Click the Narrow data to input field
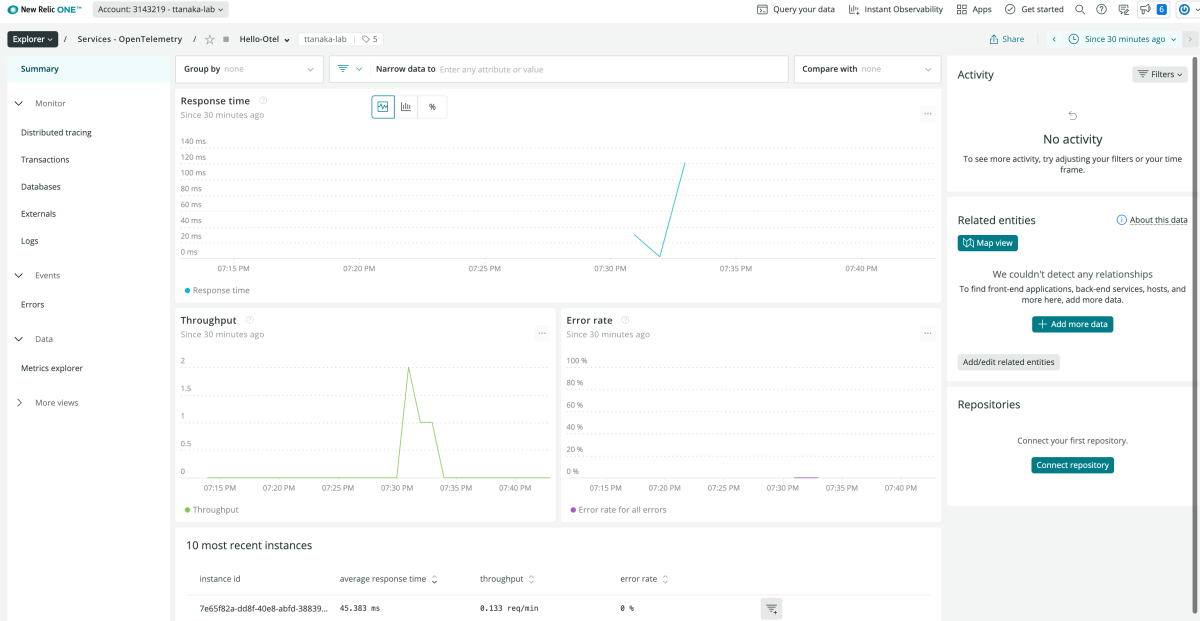This screenshot has height=621, width=1200. click(610, 69)
